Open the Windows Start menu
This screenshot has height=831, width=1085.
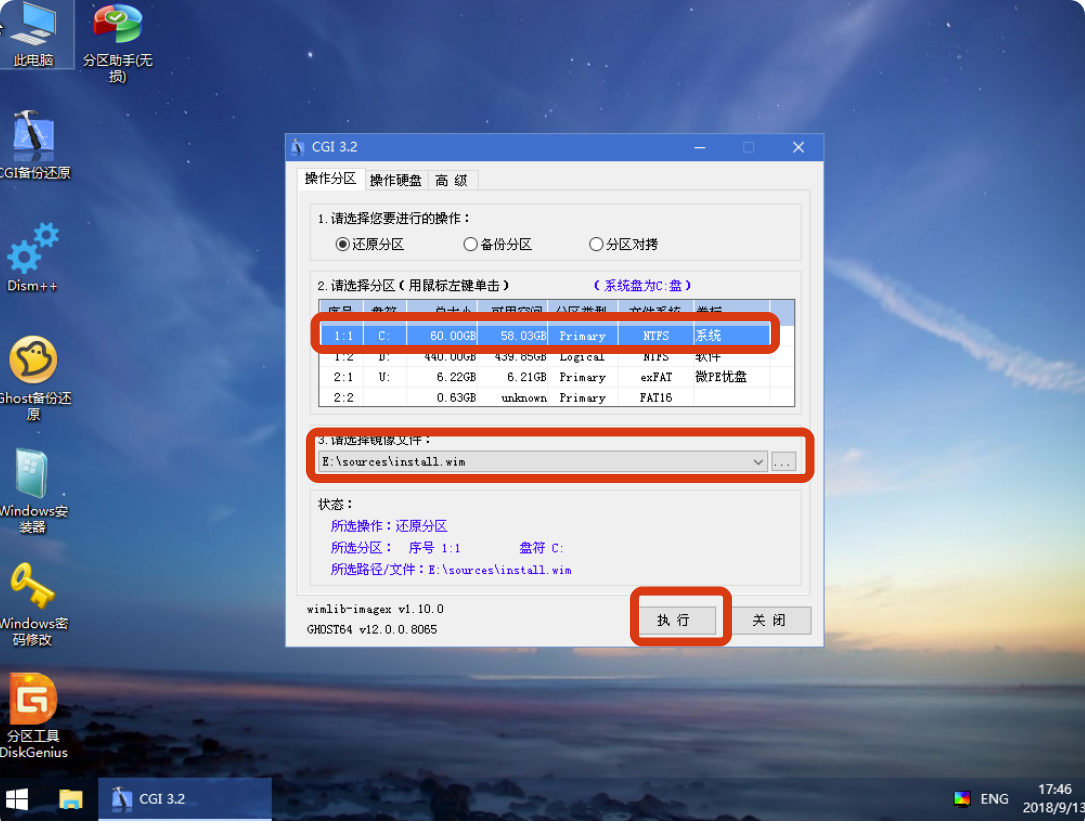[17, 799]
